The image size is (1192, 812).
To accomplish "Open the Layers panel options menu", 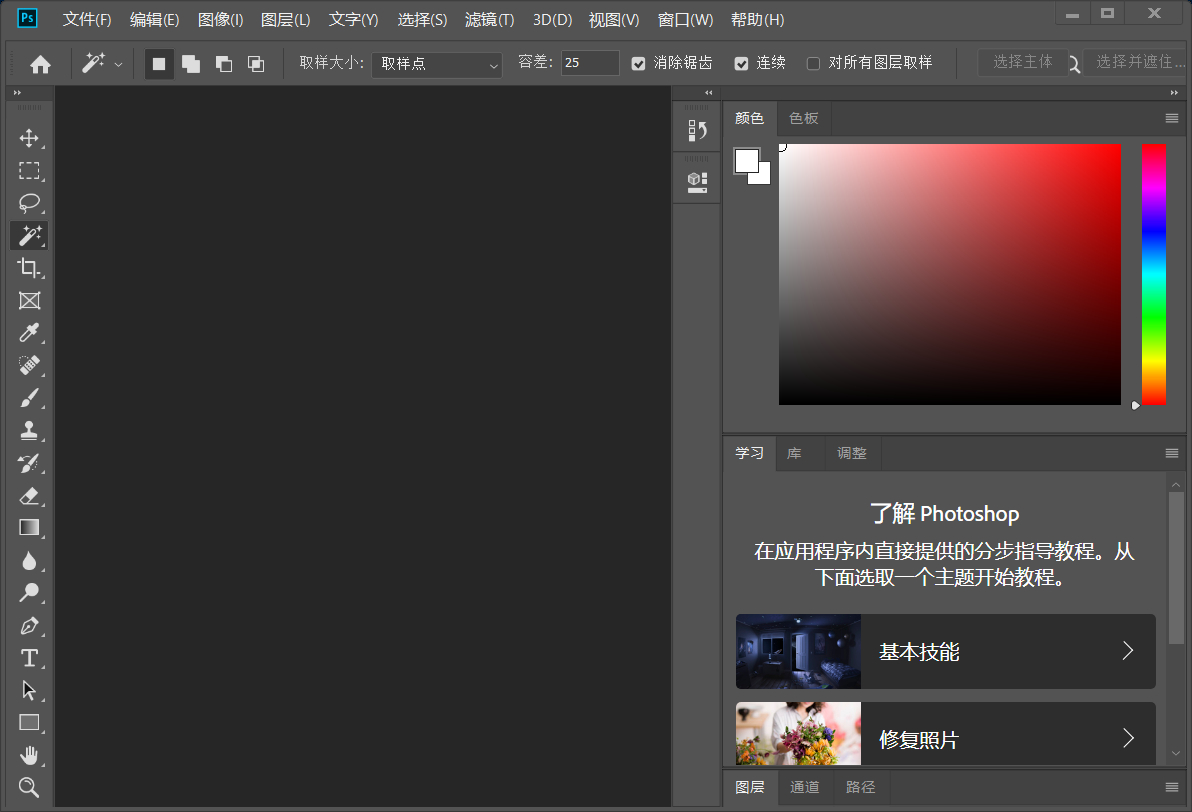I will pos(1171,787).
